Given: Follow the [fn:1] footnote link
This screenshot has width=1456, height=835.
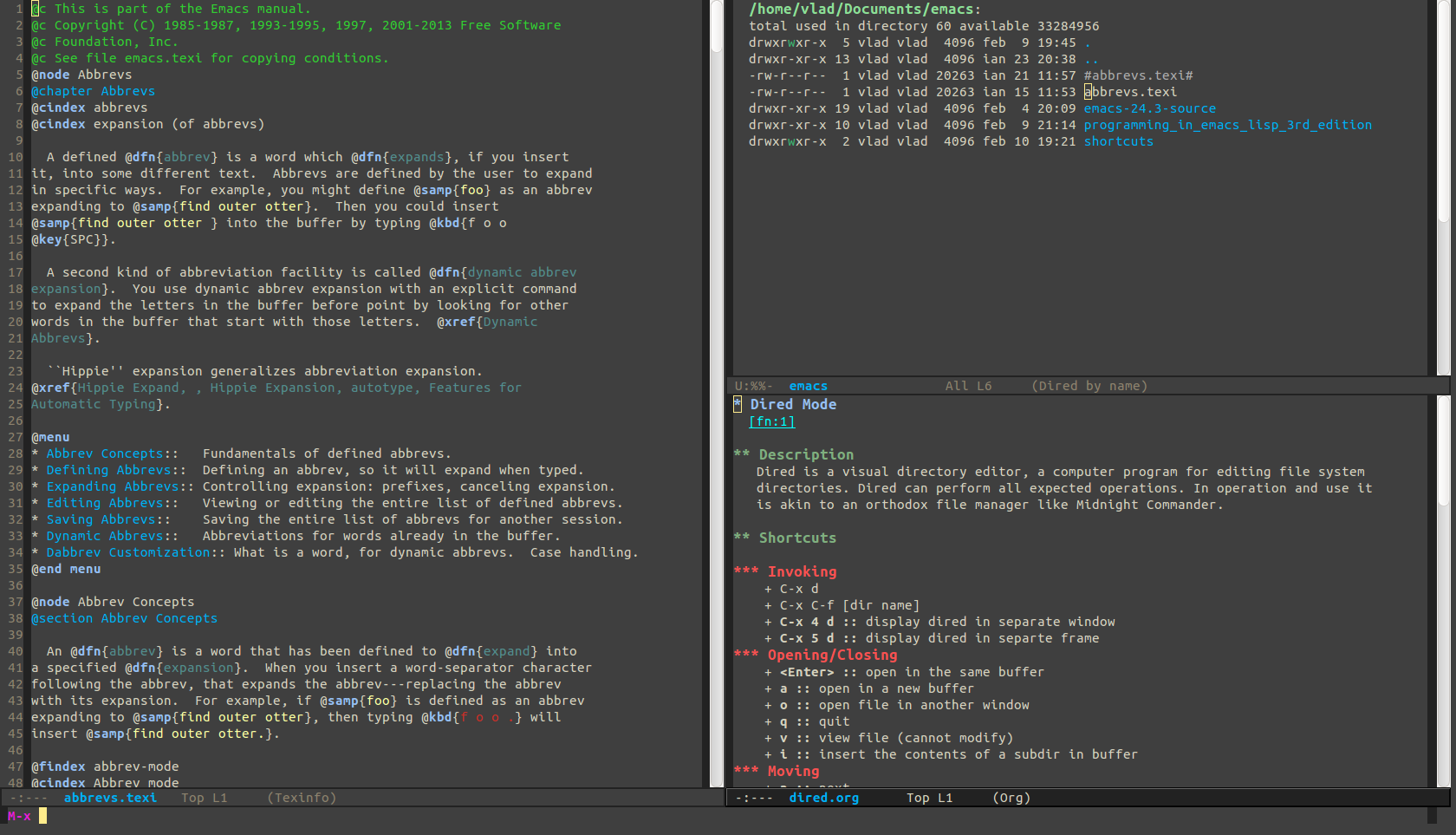Looking at the screenshot, I should (771, 421).
